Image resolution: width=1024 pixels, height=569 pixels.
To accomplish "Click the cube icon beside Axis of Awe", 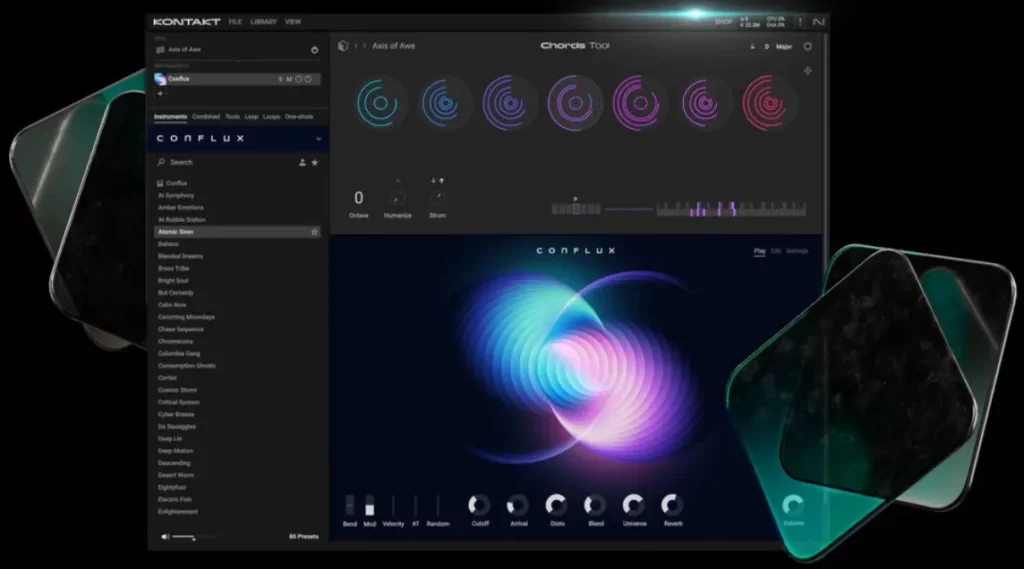I will [343, 46].
